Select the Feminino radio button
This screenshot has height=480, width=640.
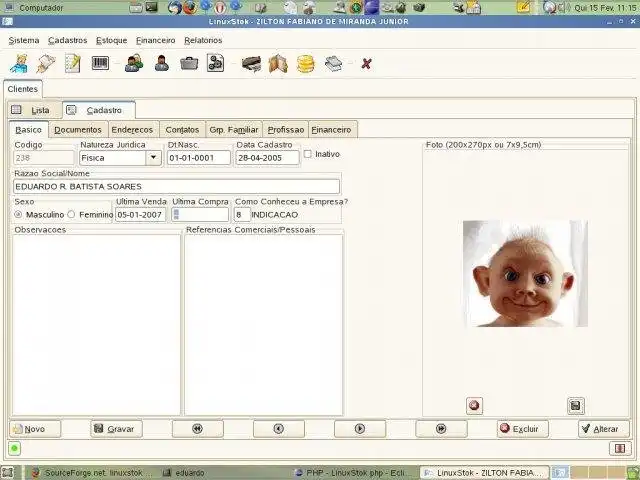71,214
